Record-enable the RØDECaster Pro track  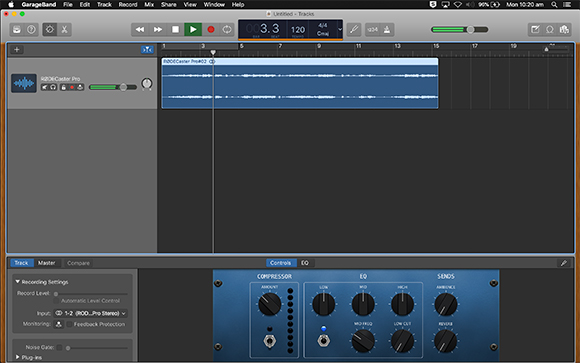(72, 87)
